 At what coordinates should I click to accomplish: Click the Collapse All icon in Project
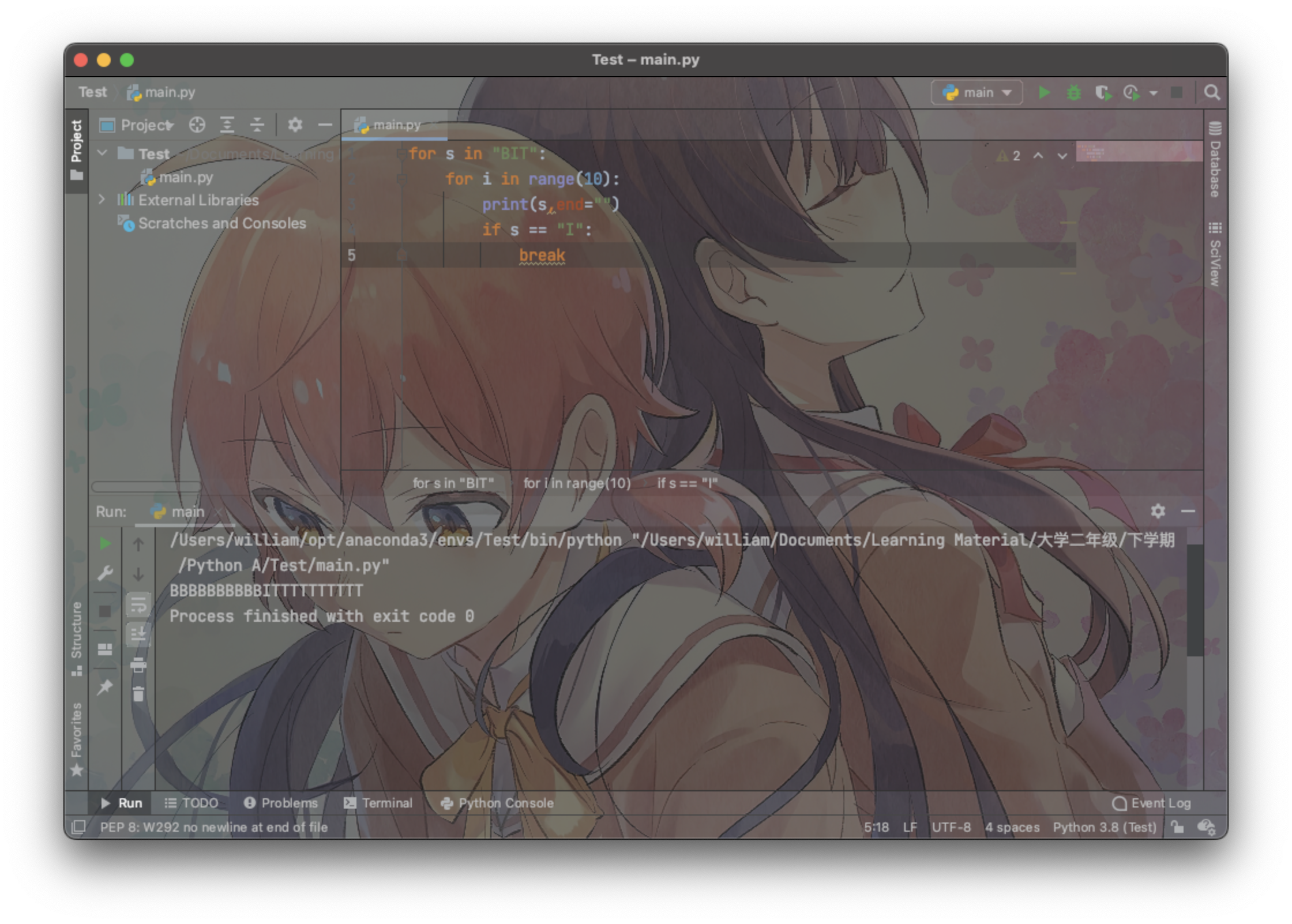coord(257,125)
